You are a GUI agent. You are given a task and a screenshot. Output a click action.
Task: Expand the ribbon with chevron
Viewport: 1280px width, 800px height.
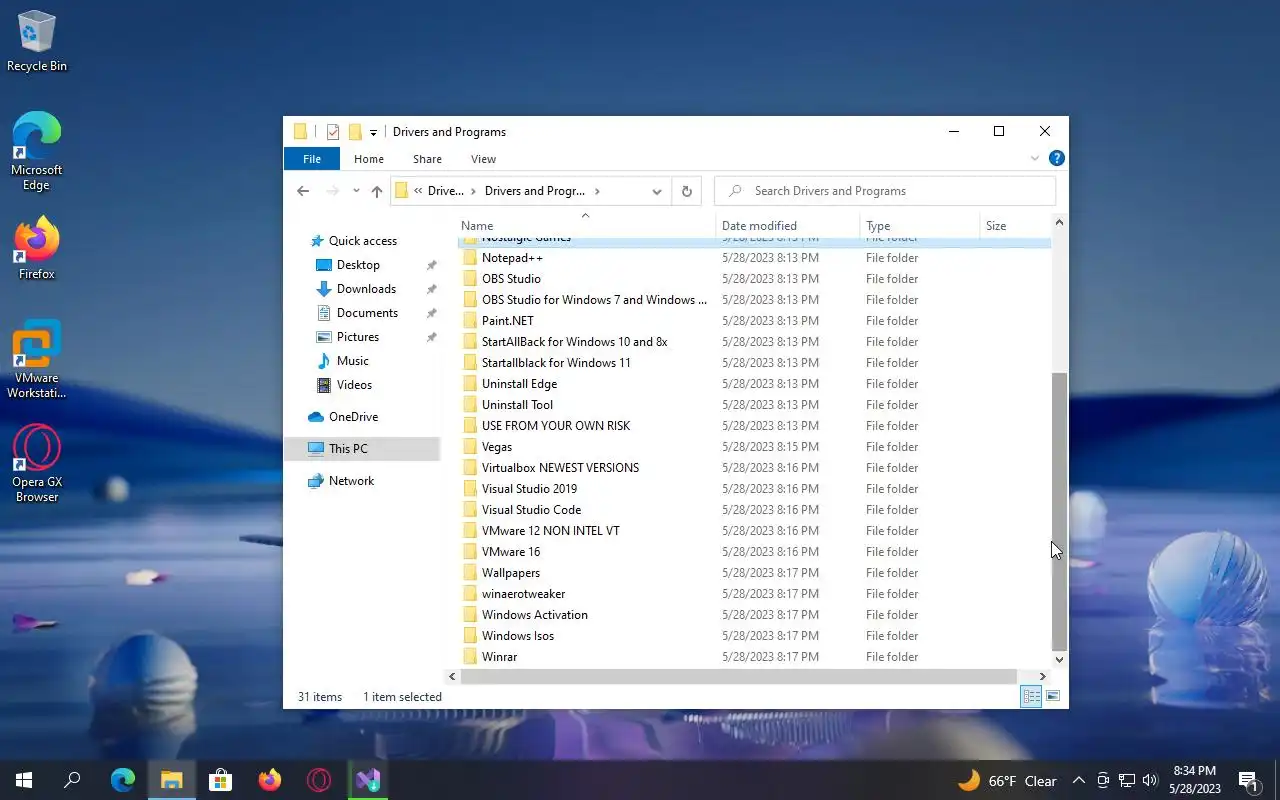tap(1035, 159)
